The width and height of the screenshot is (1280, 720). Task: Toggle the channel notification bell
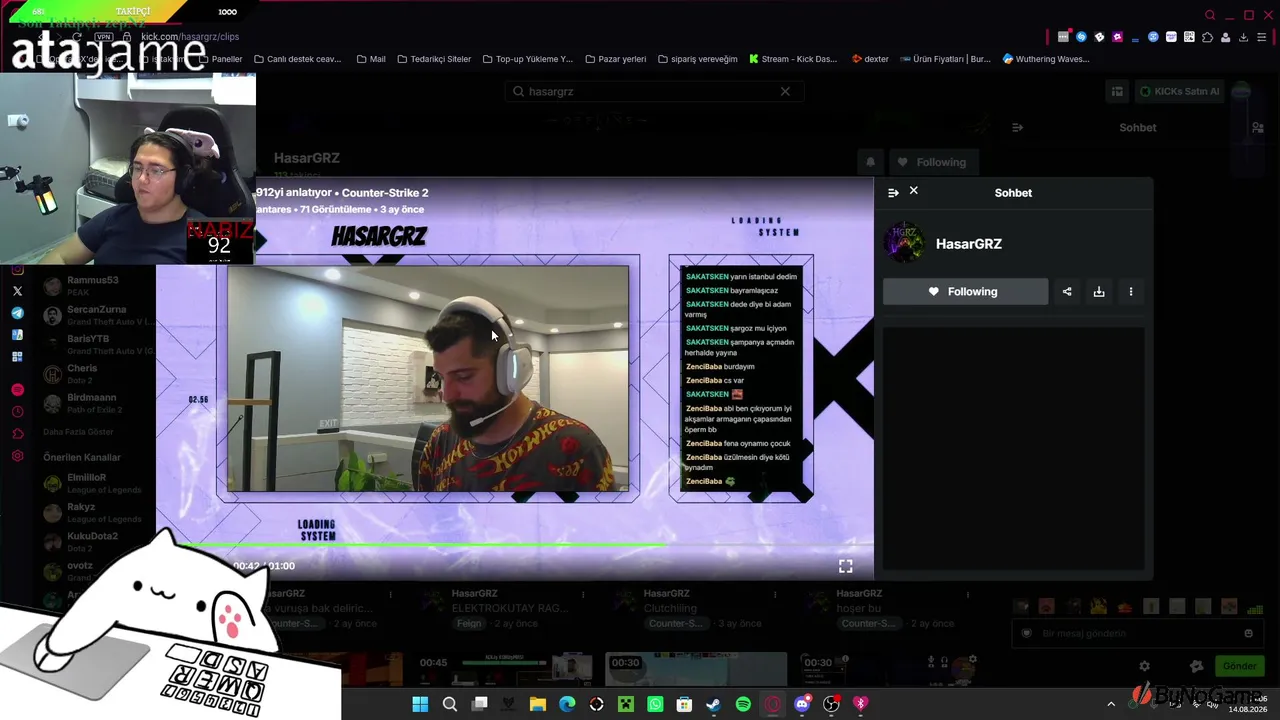pyautogui.click(x=870, y=162)
